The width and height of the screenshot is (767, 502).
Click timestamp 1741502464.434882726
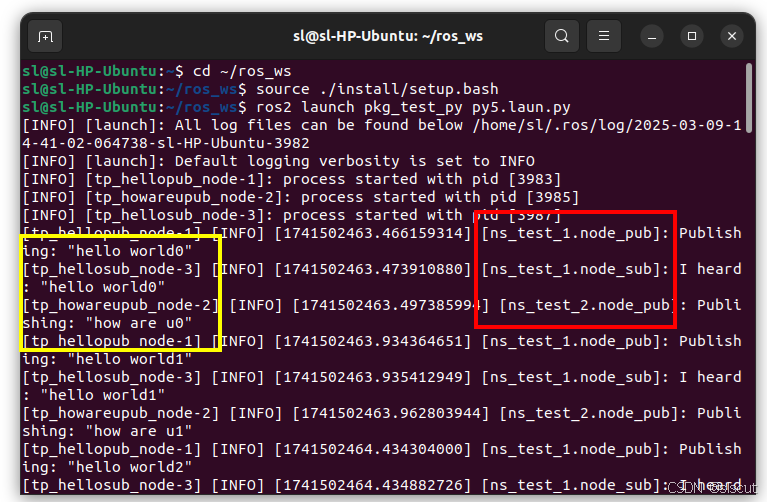[372, 485]
